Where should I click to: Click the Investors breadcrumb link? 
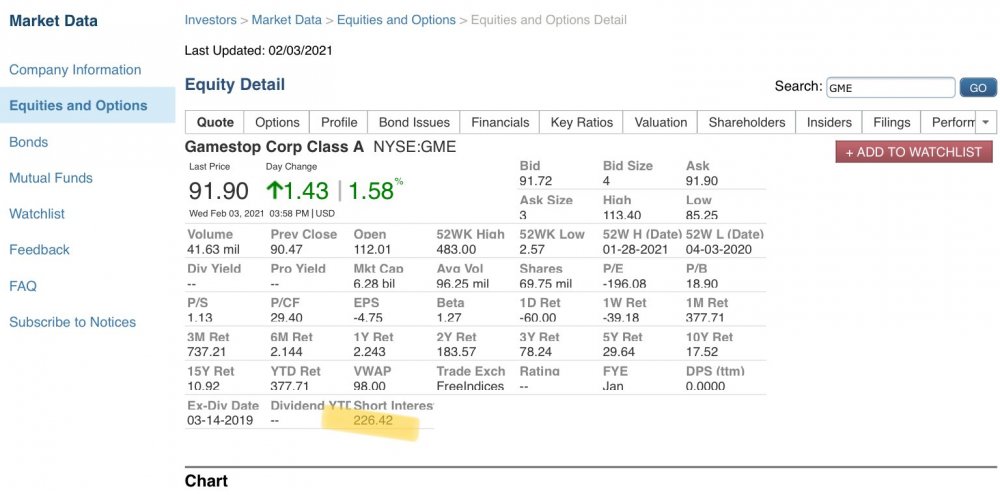coord(210,20)
